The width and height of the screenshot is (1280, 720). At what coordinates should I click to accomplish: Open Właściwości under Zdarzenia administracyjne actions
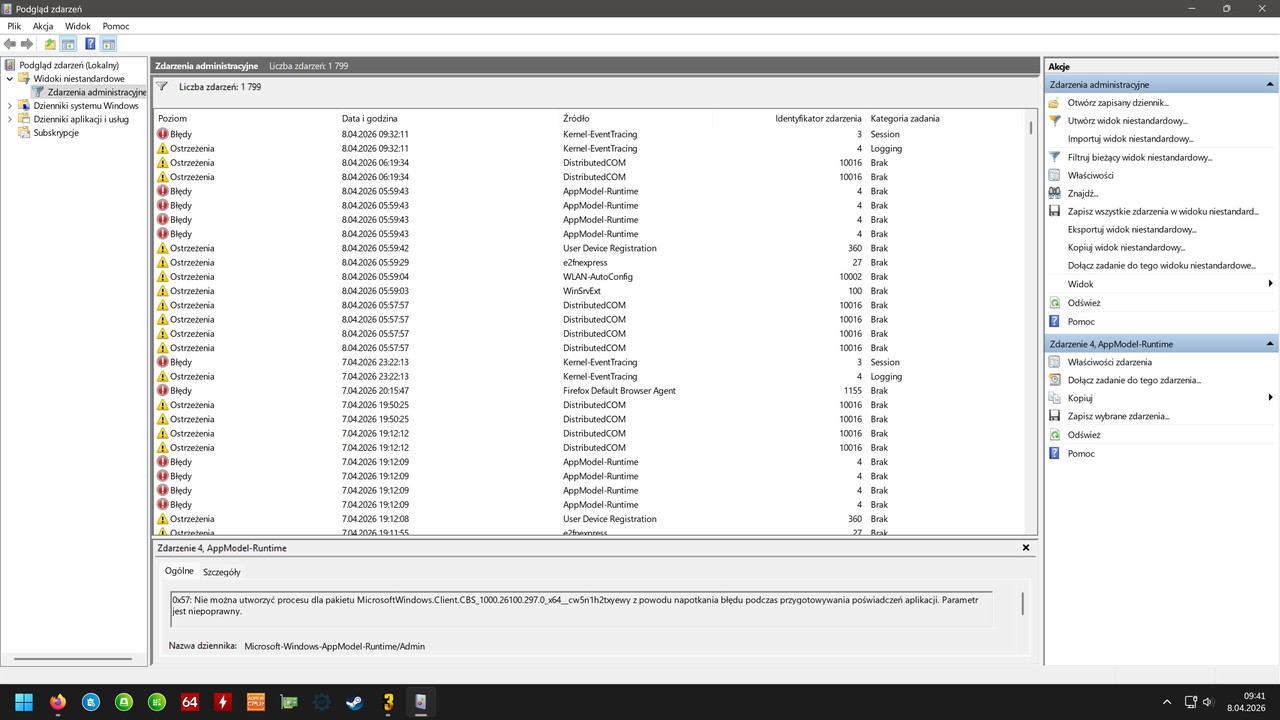tap(1091, 175)
